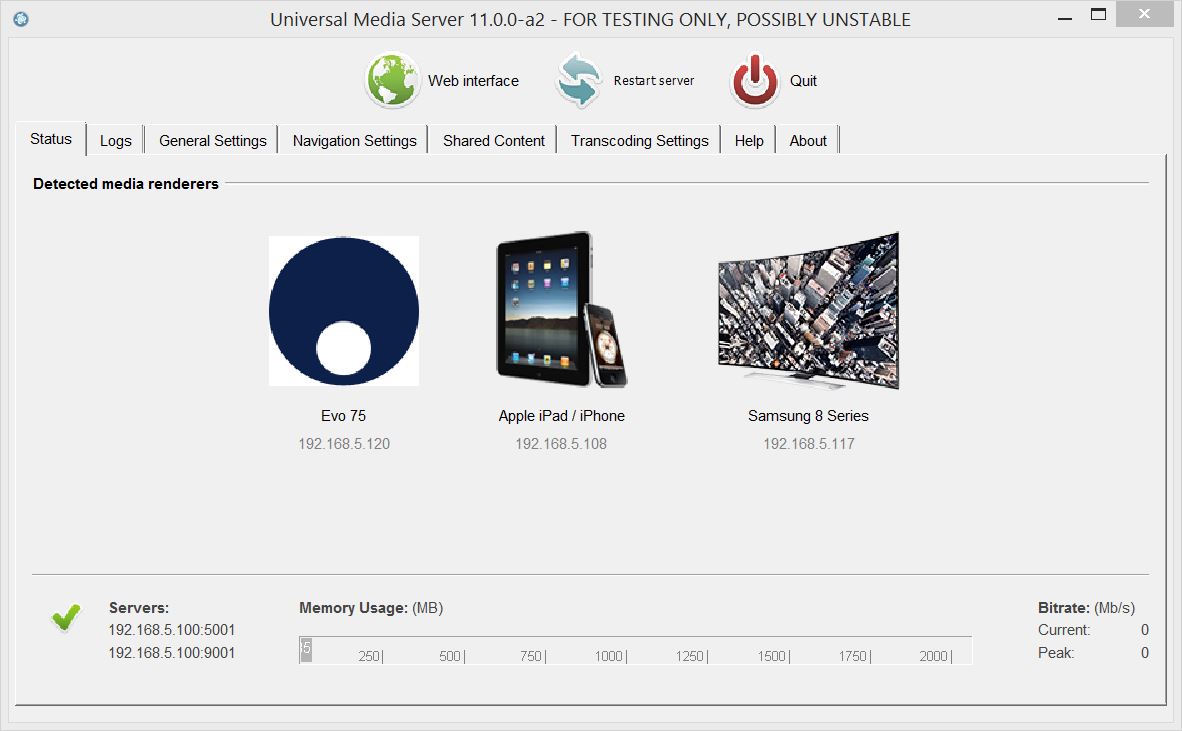
Task: Click the Restart server label
Action: point(654,81)
